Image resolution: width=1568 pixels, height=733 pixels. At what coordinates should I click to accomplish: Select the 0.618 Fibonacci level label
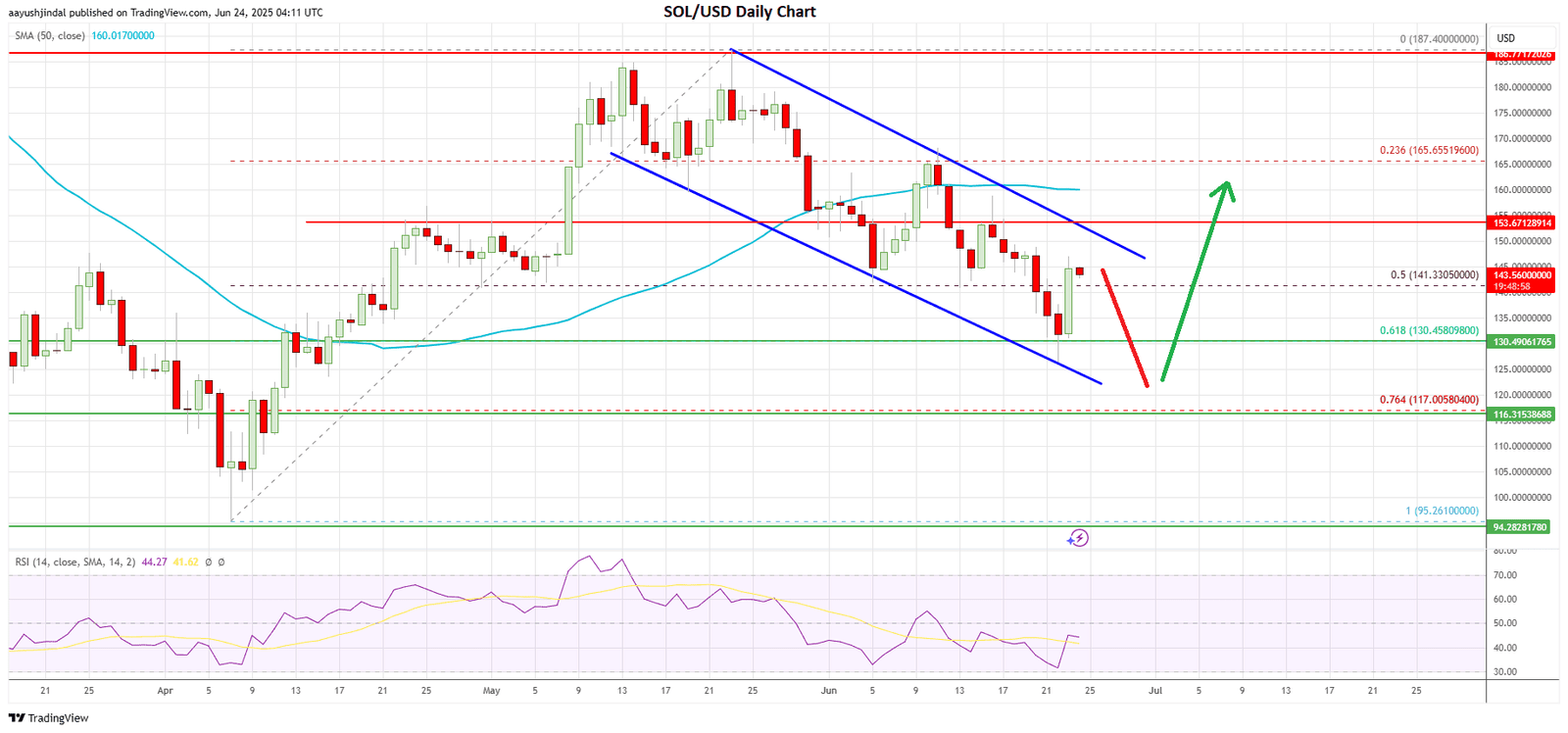[1429, 331]
